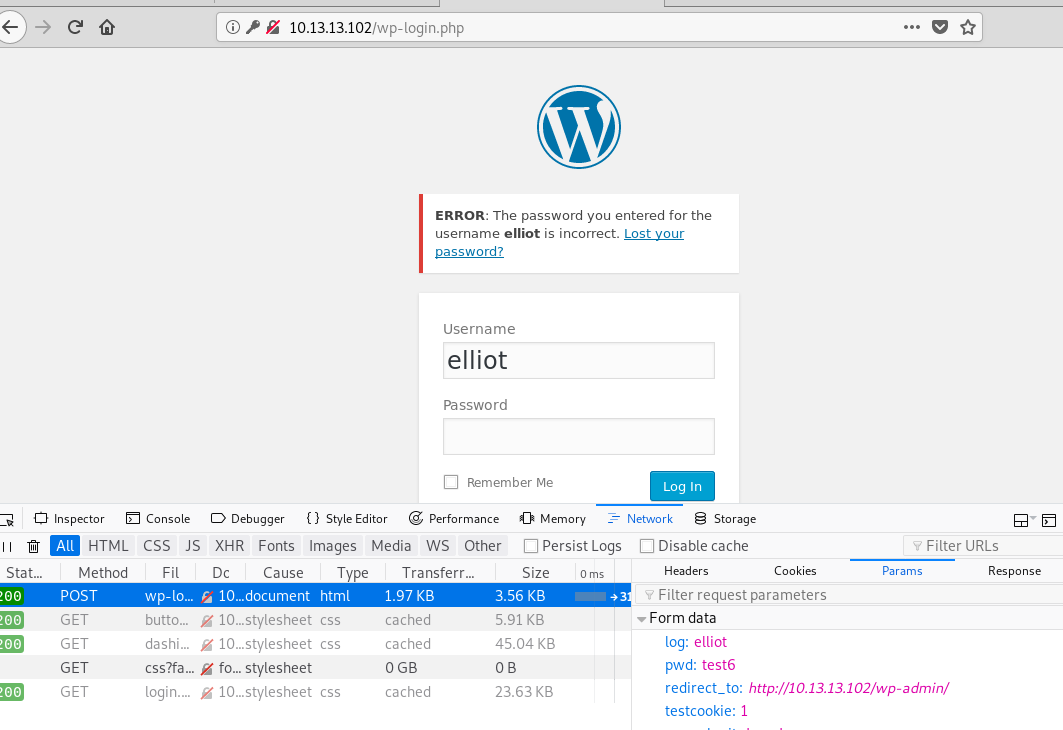Sort requests by Transferred column header
The width and height of the screenshot is (1063, 730).
[x=438, y=573]
